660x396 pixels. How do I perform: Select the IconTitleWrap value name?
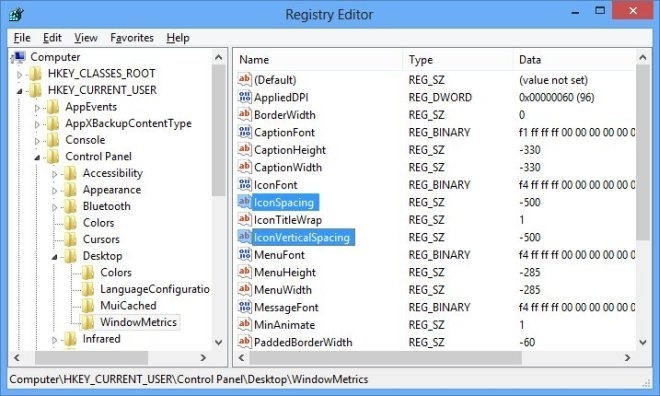click(x=288, y=220)
